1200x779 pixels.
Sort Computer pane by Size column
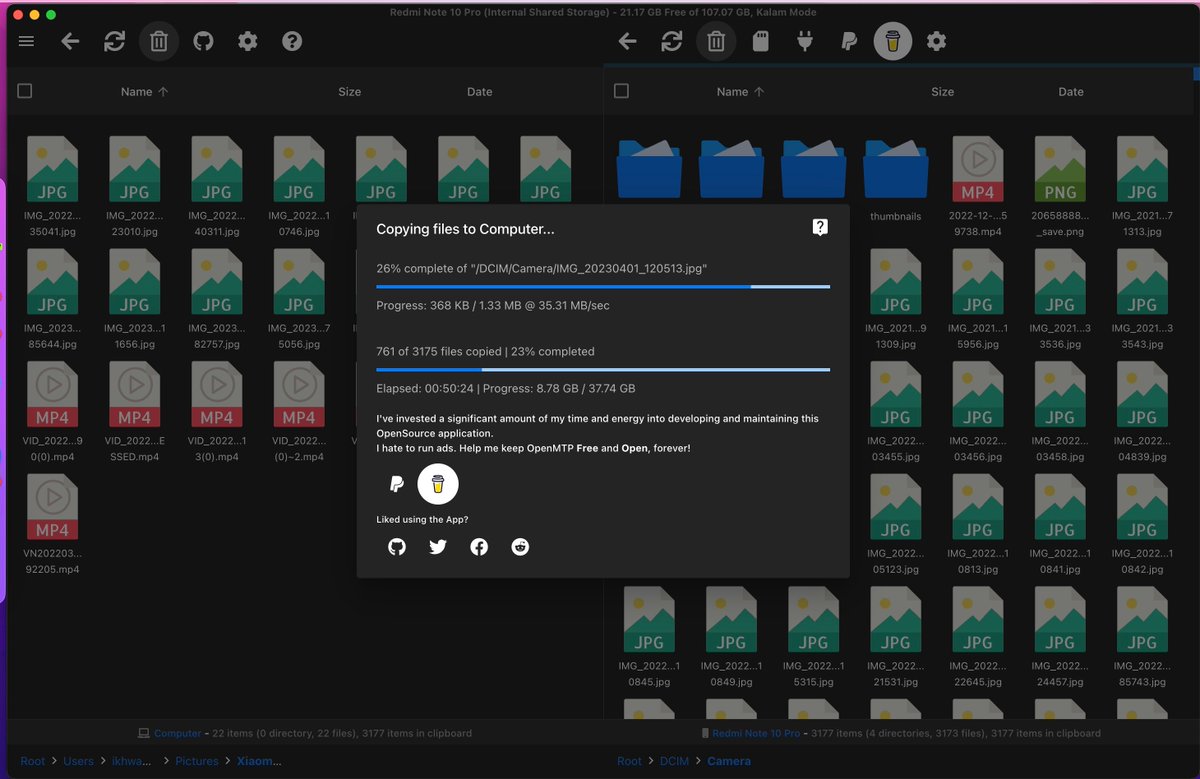click(x=349, y=91)
